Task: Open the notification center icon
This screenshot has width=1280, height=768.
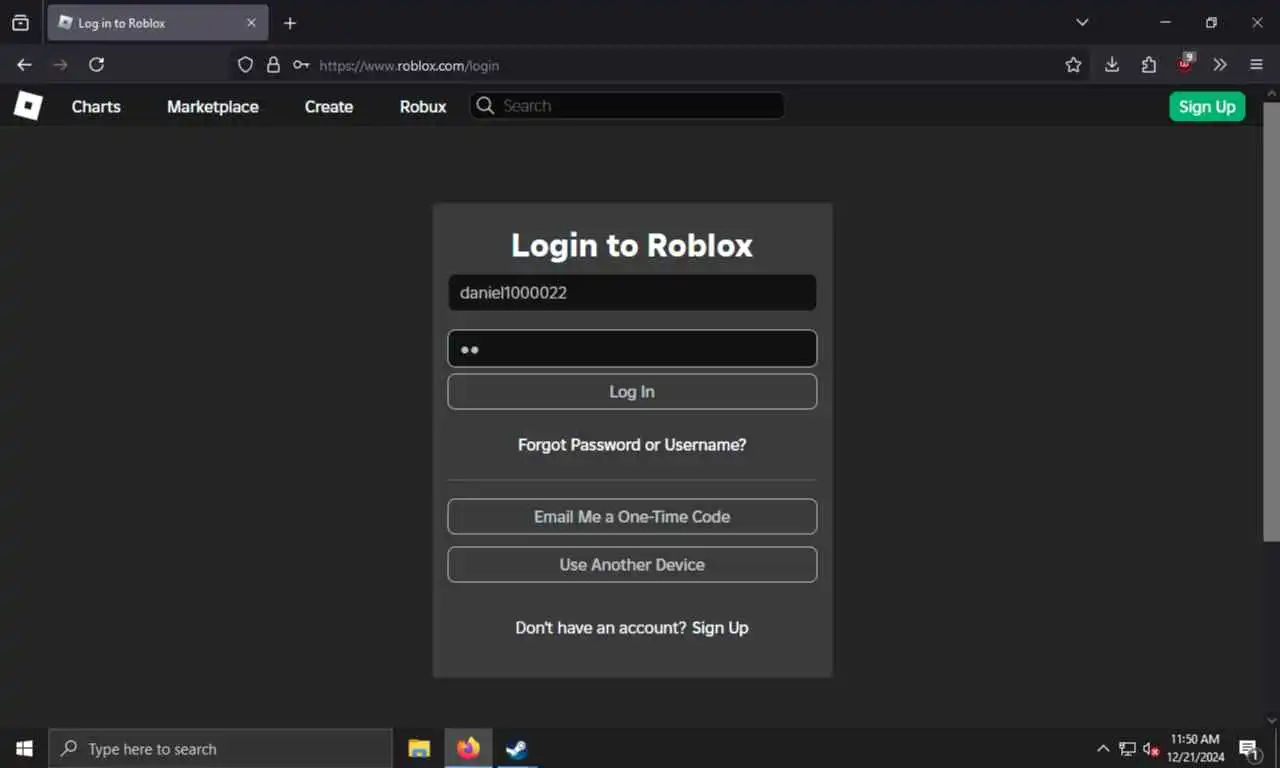Action: [1249, 748]
